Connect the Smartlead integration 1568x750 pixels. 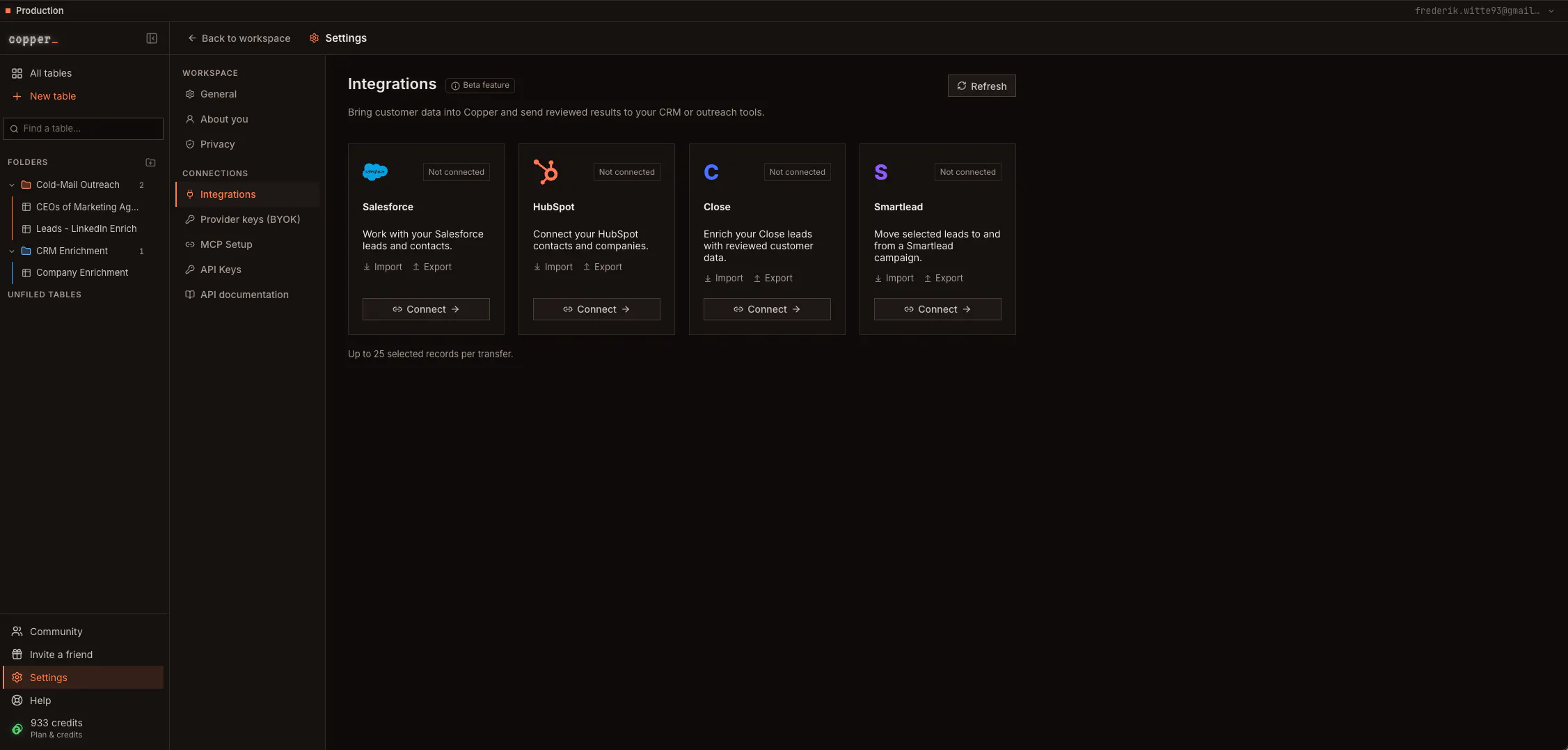click(937, 309)
